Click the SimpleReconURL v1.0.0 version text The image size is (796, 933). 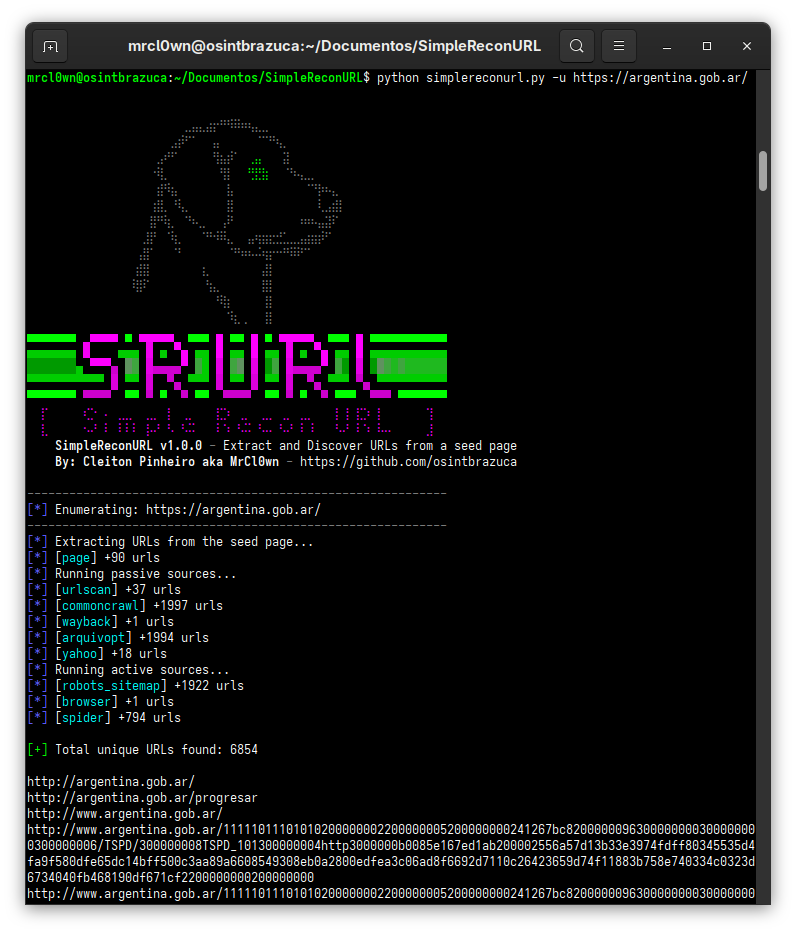[129, 446]
